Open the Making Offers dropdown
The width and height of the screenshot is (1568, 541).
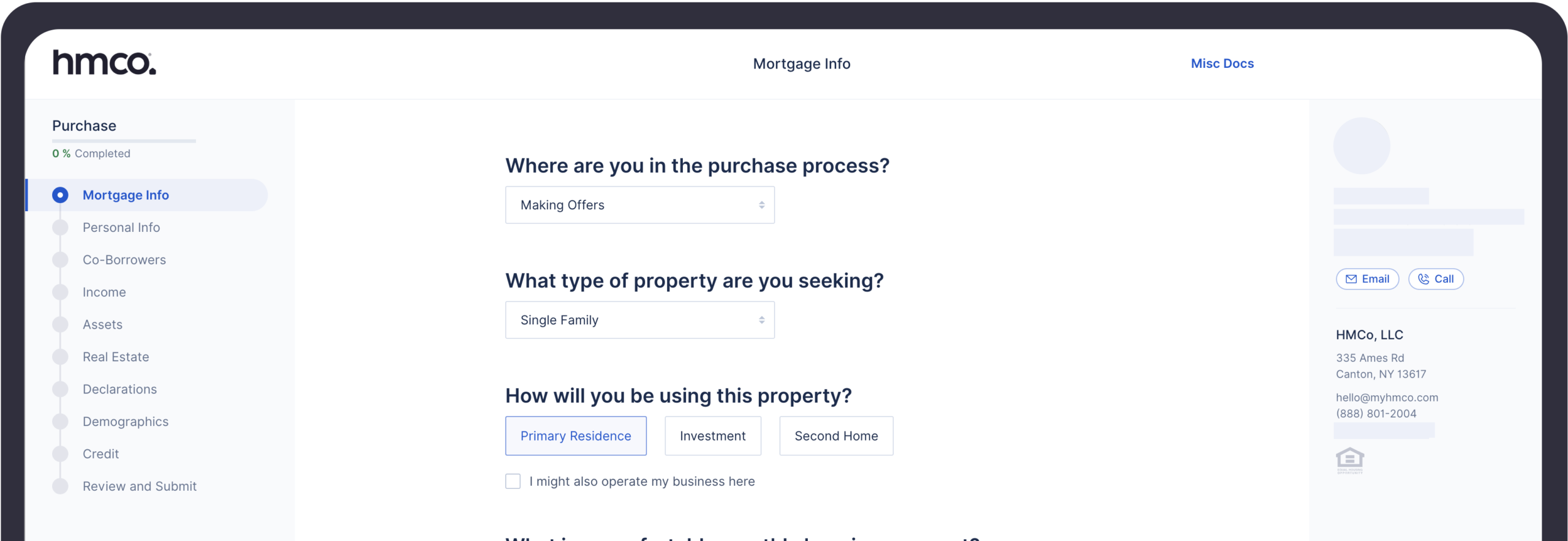639,205
